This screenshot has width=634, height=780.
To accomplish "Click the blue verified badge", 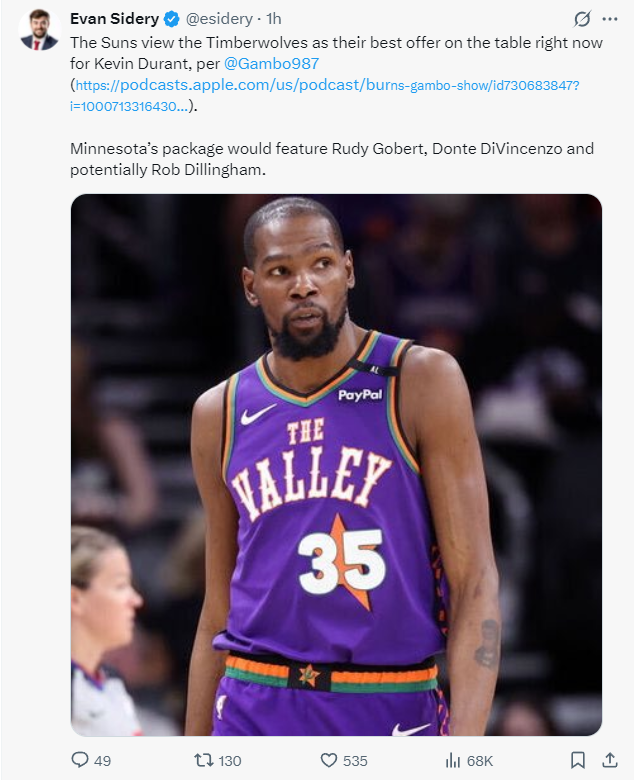I will tap(172, 19).
